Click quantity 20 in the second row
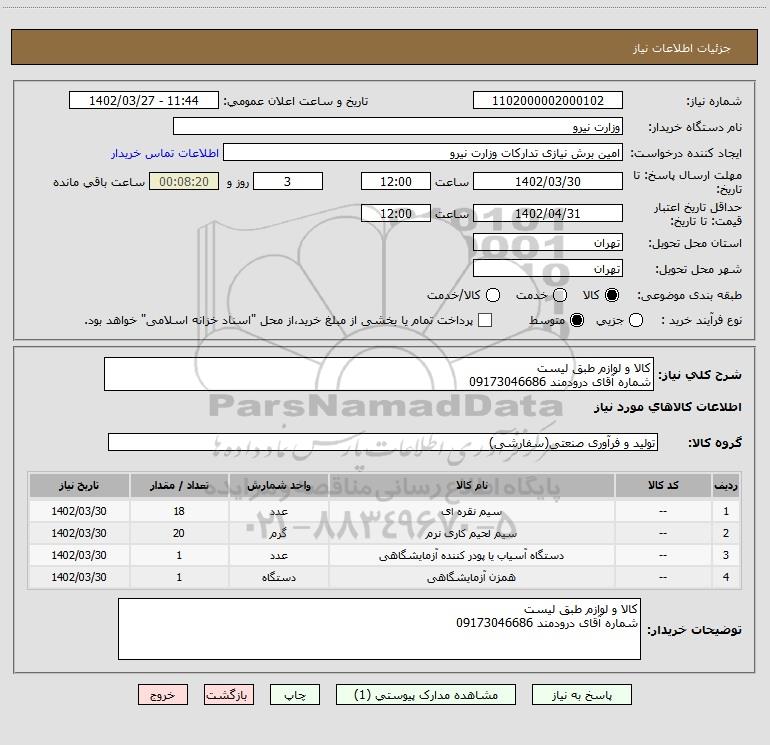Image resolution: width=770 pixels, height=745 pixels. point(179,533)
